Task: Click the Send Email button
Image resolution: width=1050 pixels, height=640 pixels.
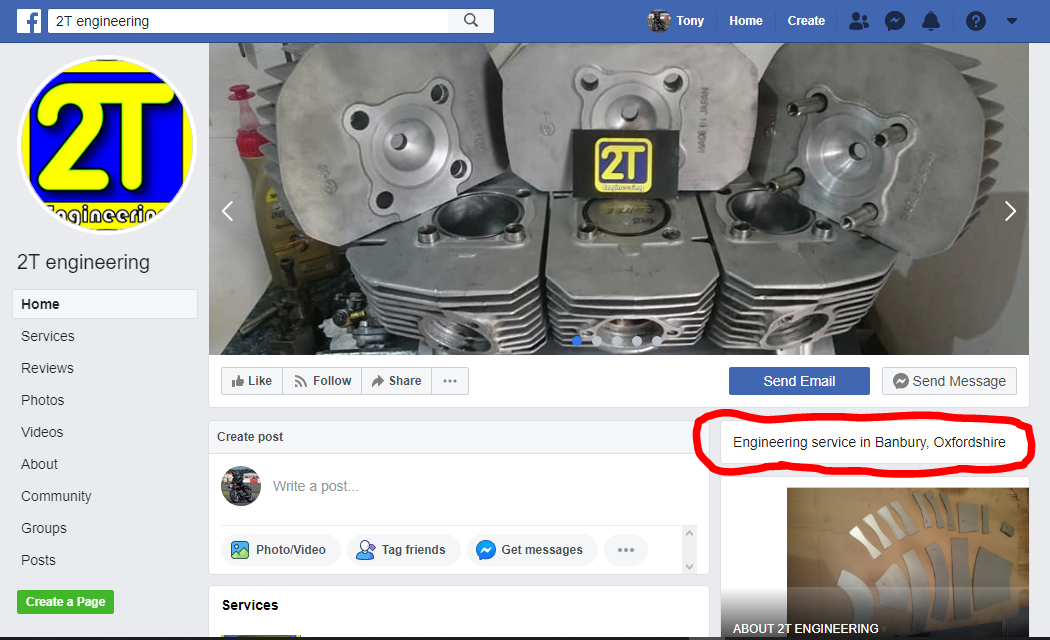Action: point(799,381)
